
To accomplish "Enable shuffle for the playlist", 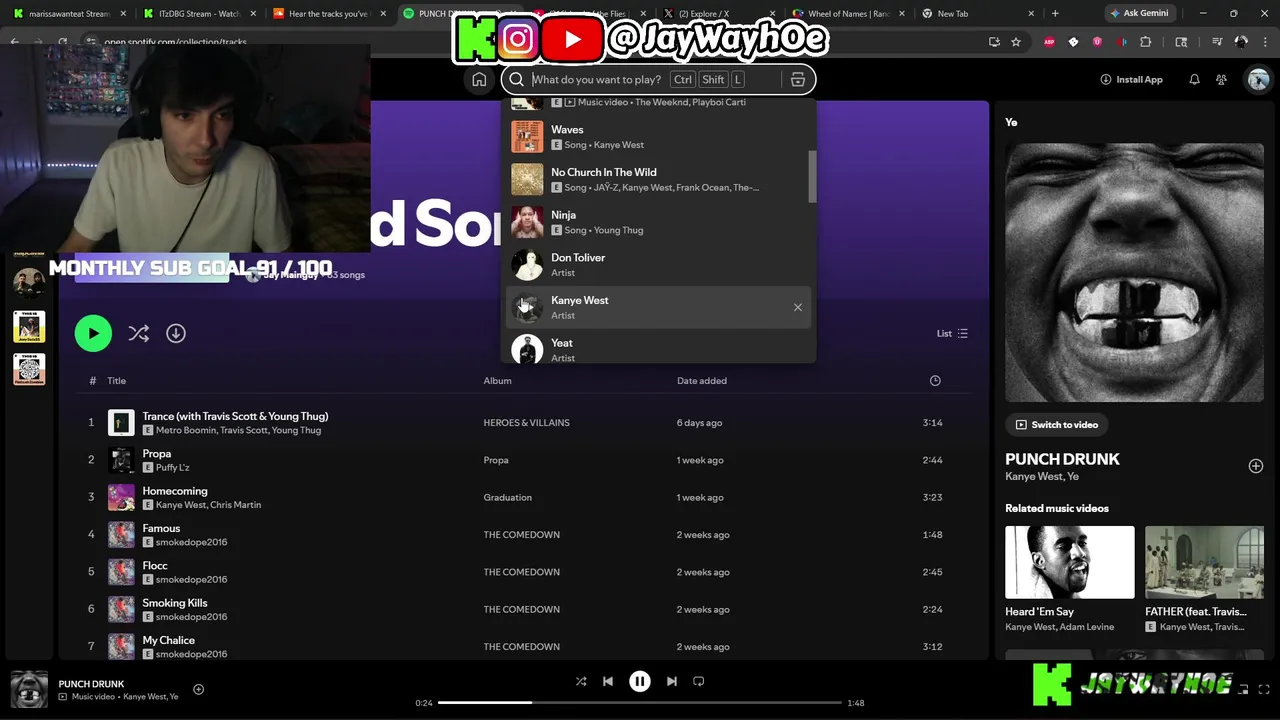I will click(138, 333).
